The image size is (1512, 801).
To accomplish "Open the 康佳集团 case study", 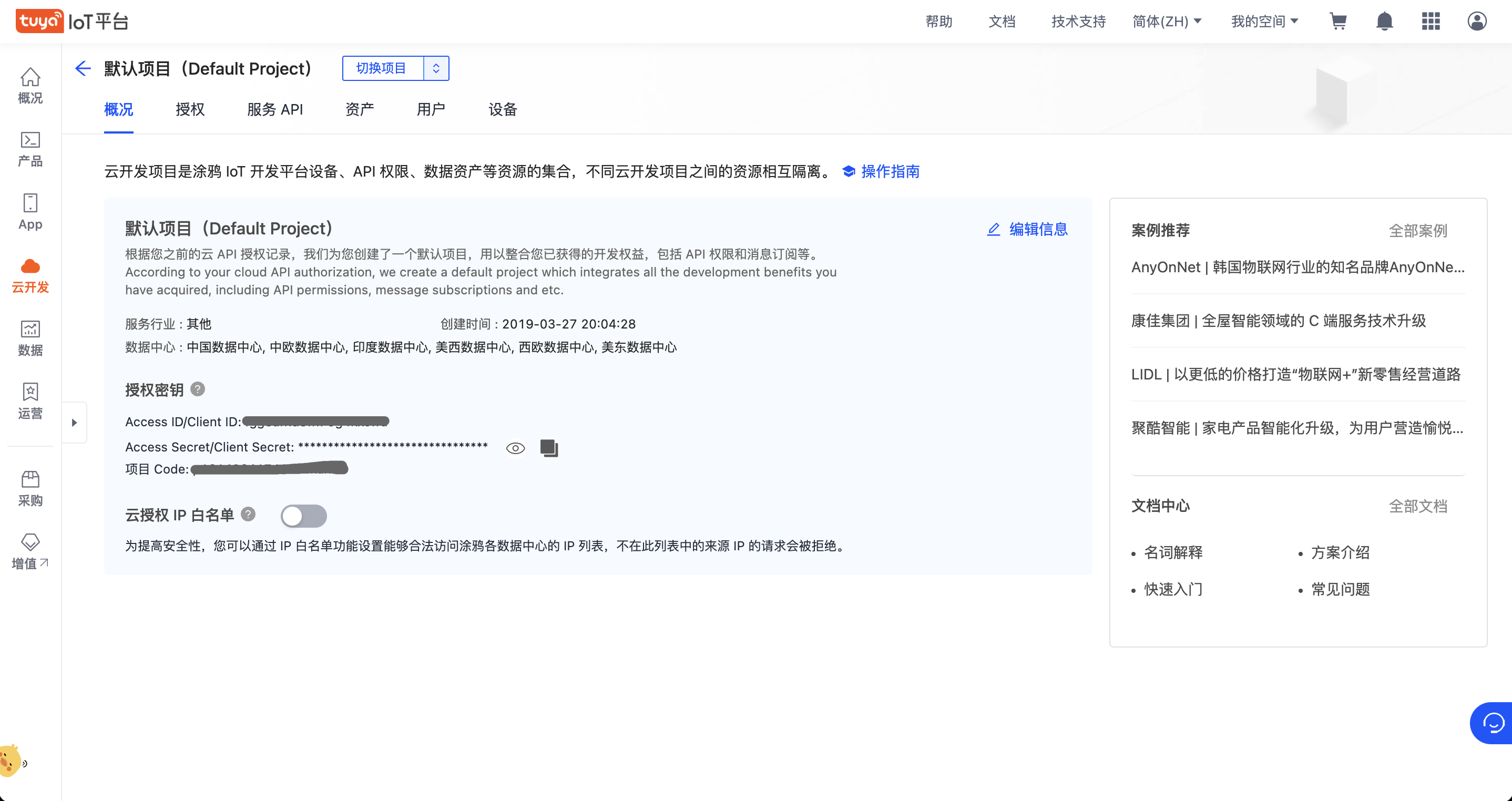I will click(x=1279, y=321).
